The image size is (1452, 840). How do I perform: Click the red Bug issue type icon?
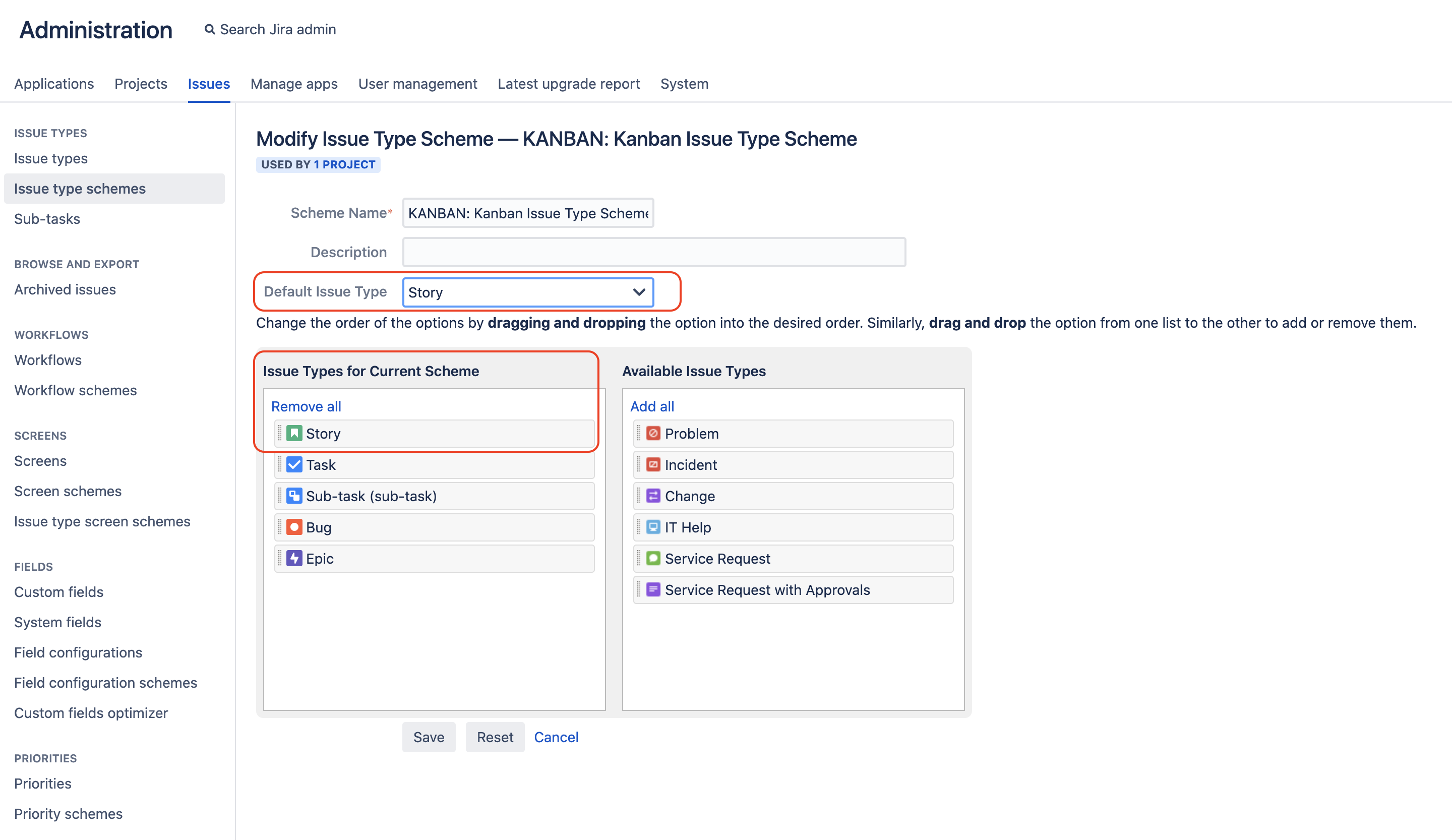click(x=294, y=526)
